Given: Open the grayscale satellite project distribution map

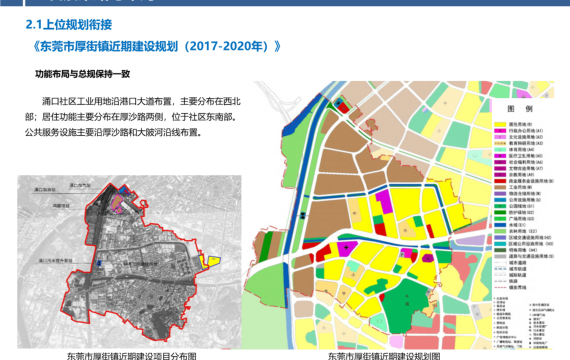Looking at the screenshot, I should (129, 262).
